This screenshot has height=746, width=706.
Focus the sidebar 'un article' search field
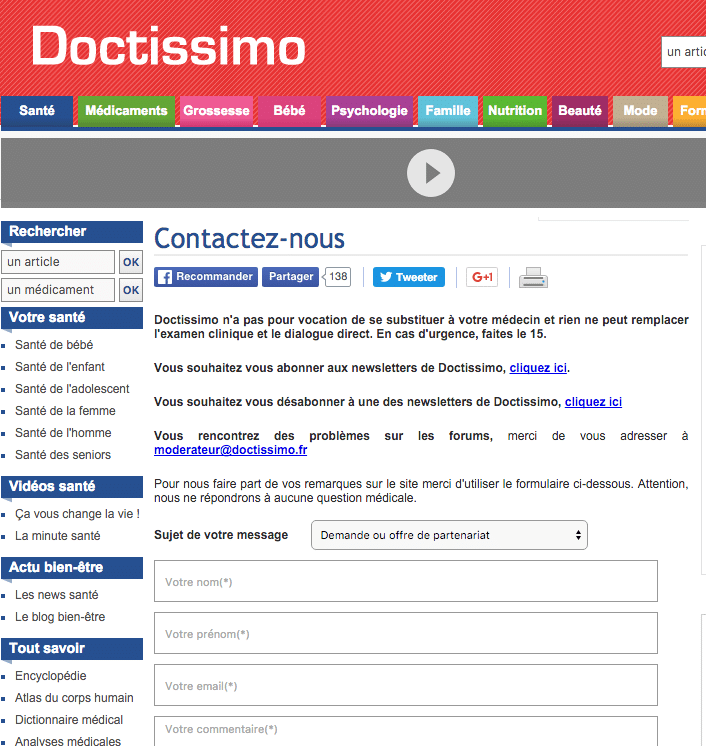coord(58,262)
